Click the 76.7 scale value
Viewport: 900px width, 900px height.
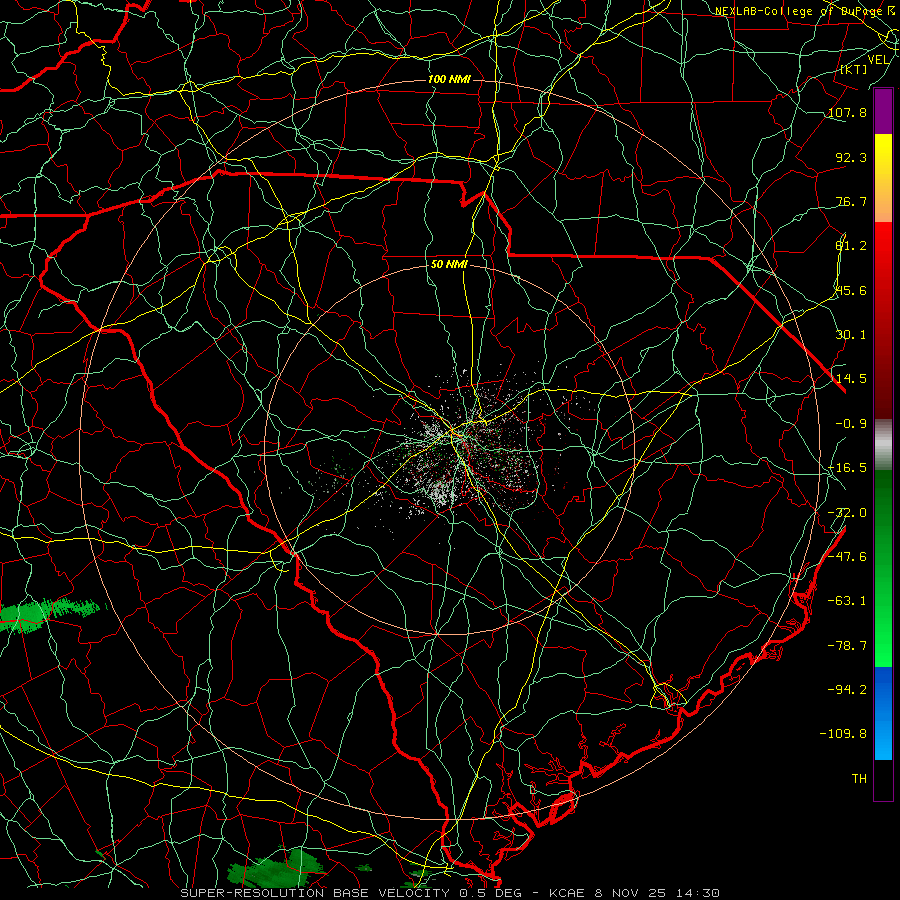pyautogui.click(x=851, y=201)
